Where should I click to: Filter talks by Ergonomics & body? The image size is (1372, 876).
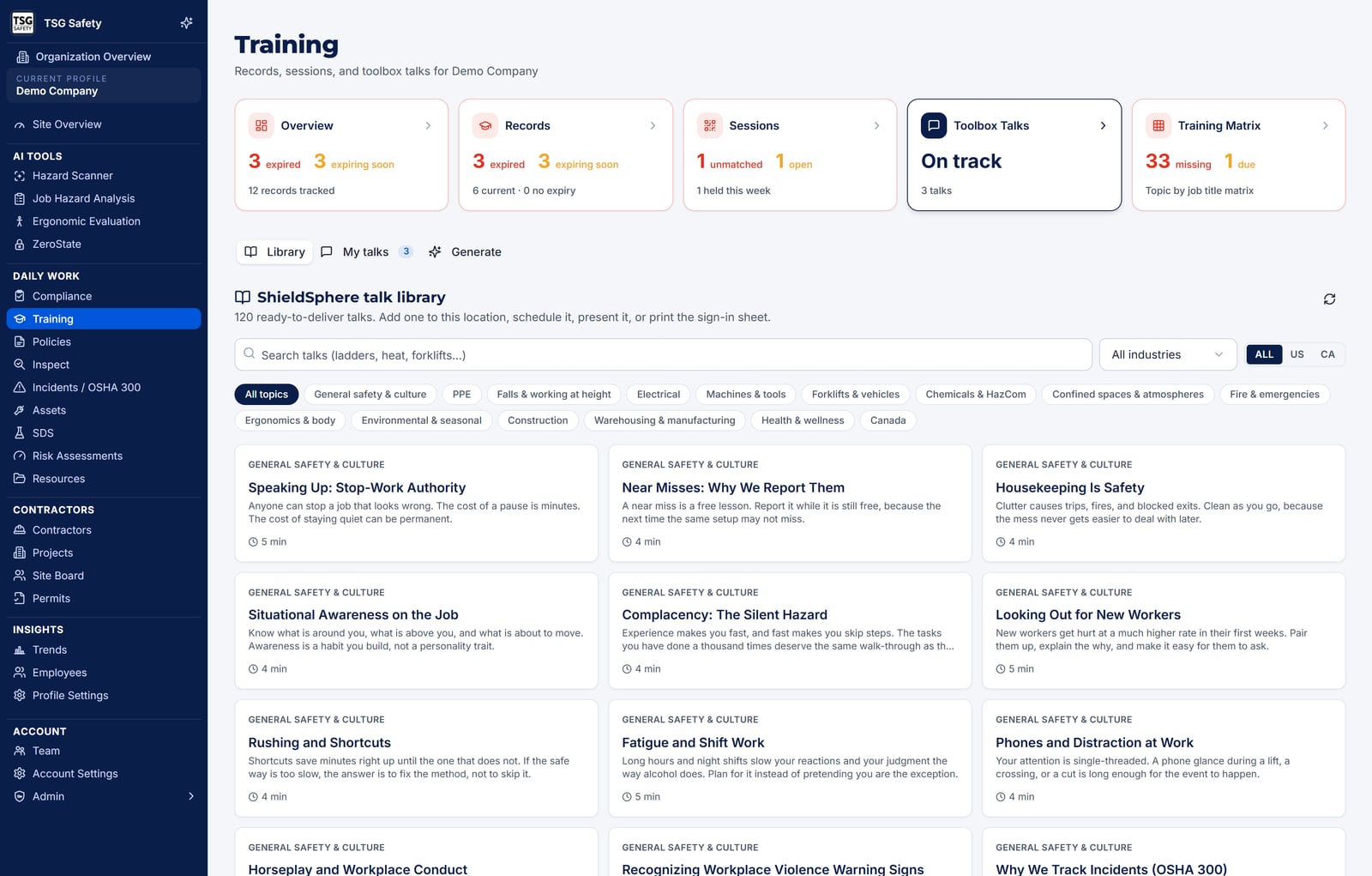point(290,420)
